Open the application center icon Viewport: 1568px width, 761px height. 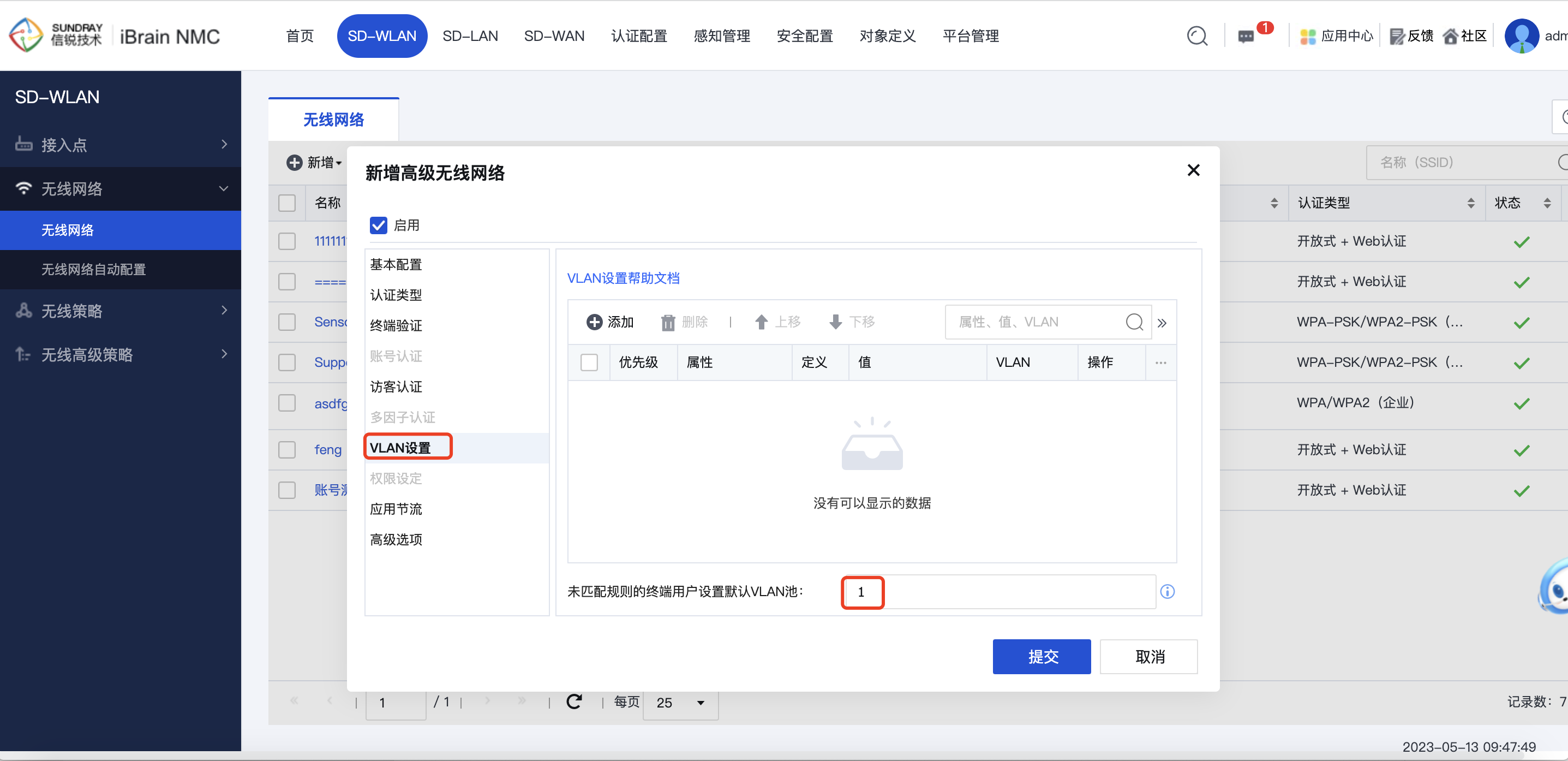click(x=1307, y=37)
